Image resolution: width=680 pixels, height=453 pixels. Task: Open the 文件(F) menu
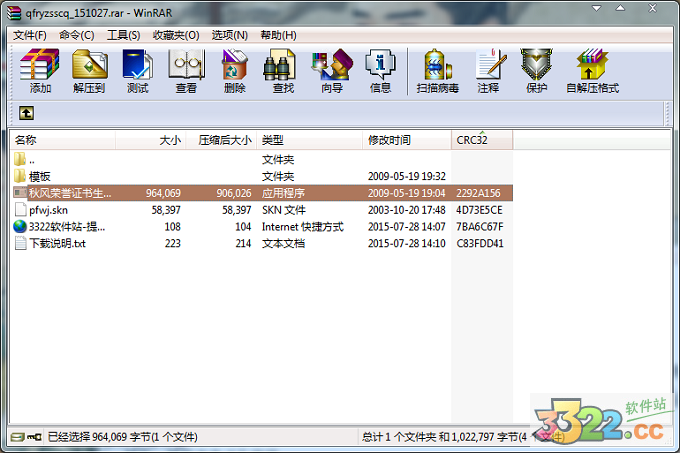[x=29, y=35]
